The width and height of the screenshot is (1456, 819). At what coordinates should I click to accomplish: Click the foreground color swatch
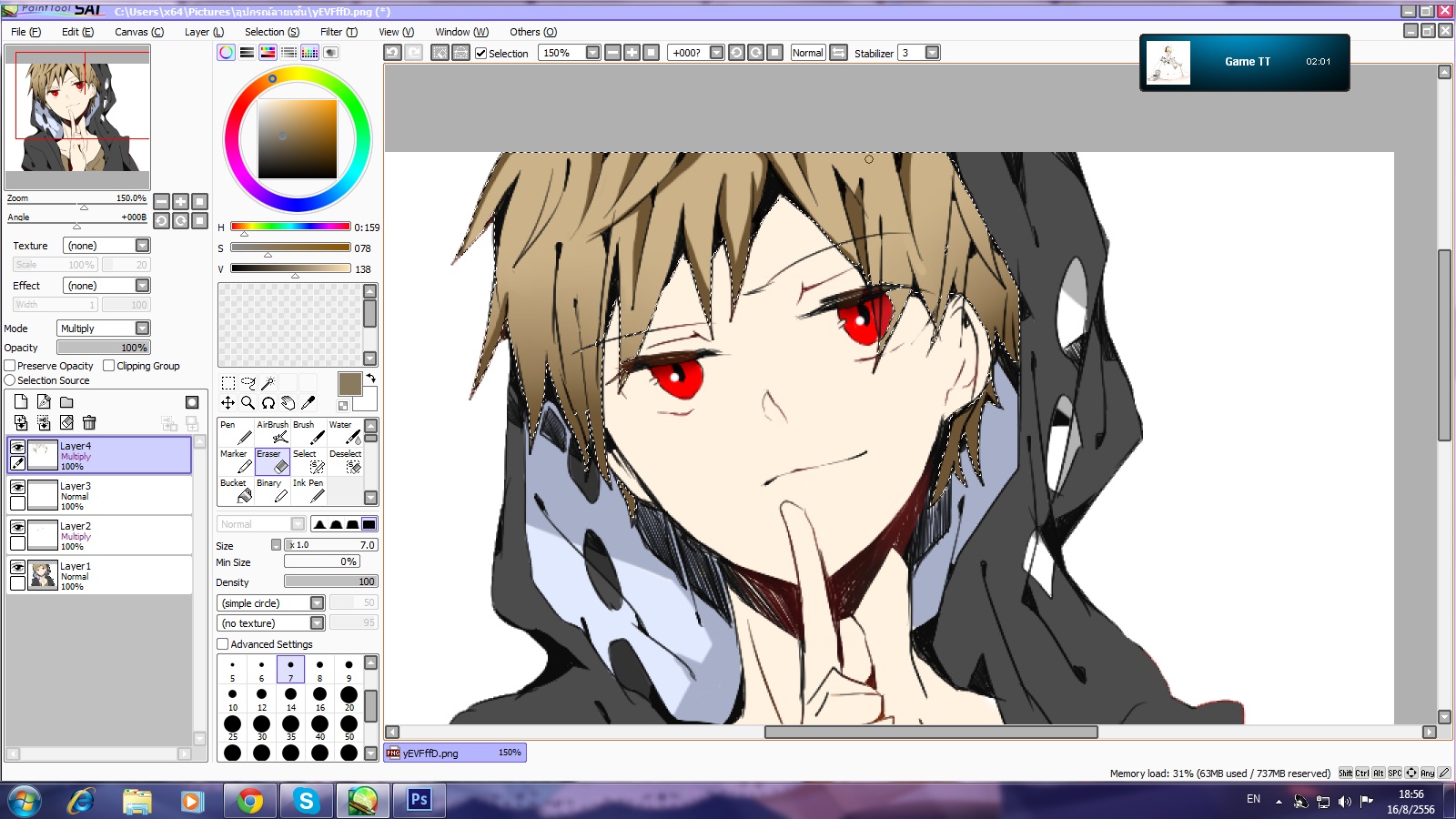[x=350, y=384]
